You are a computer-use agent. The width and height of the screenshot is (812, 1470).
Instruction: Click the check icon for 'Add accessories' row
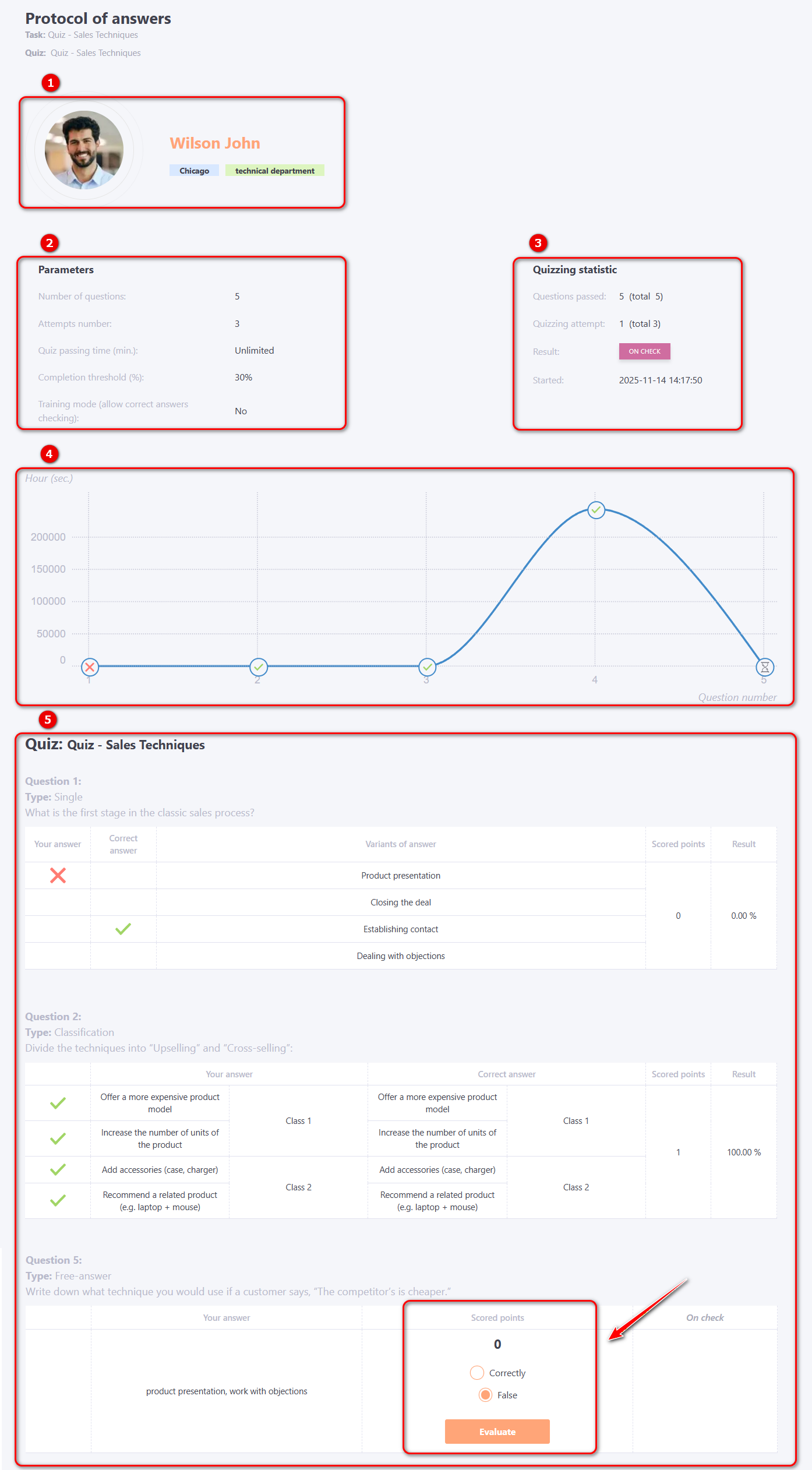58,1169
